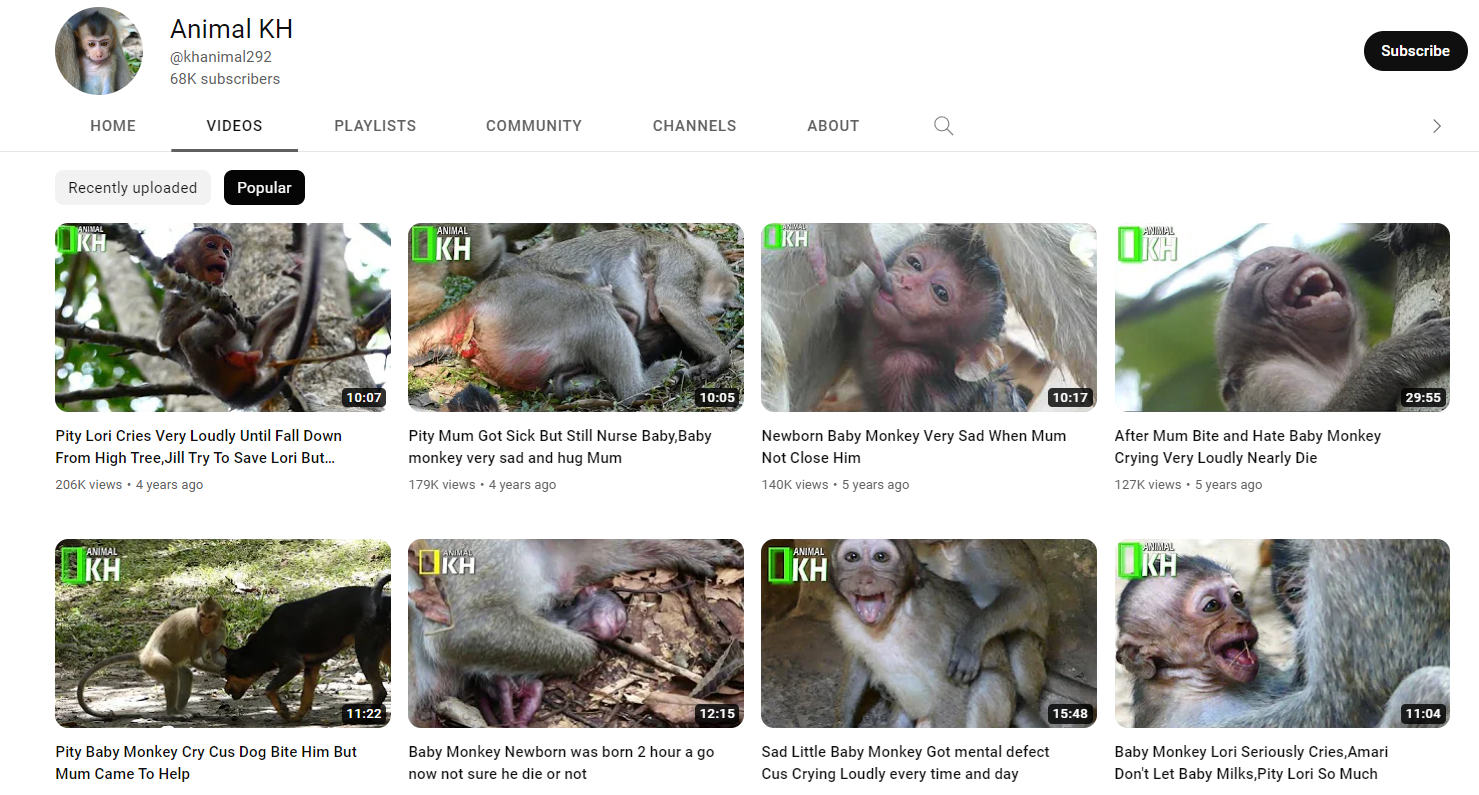Viewport: 1479px width, 795px height.
Task: Click the '@khanimal292' channel handle
Action: [221, 57]
